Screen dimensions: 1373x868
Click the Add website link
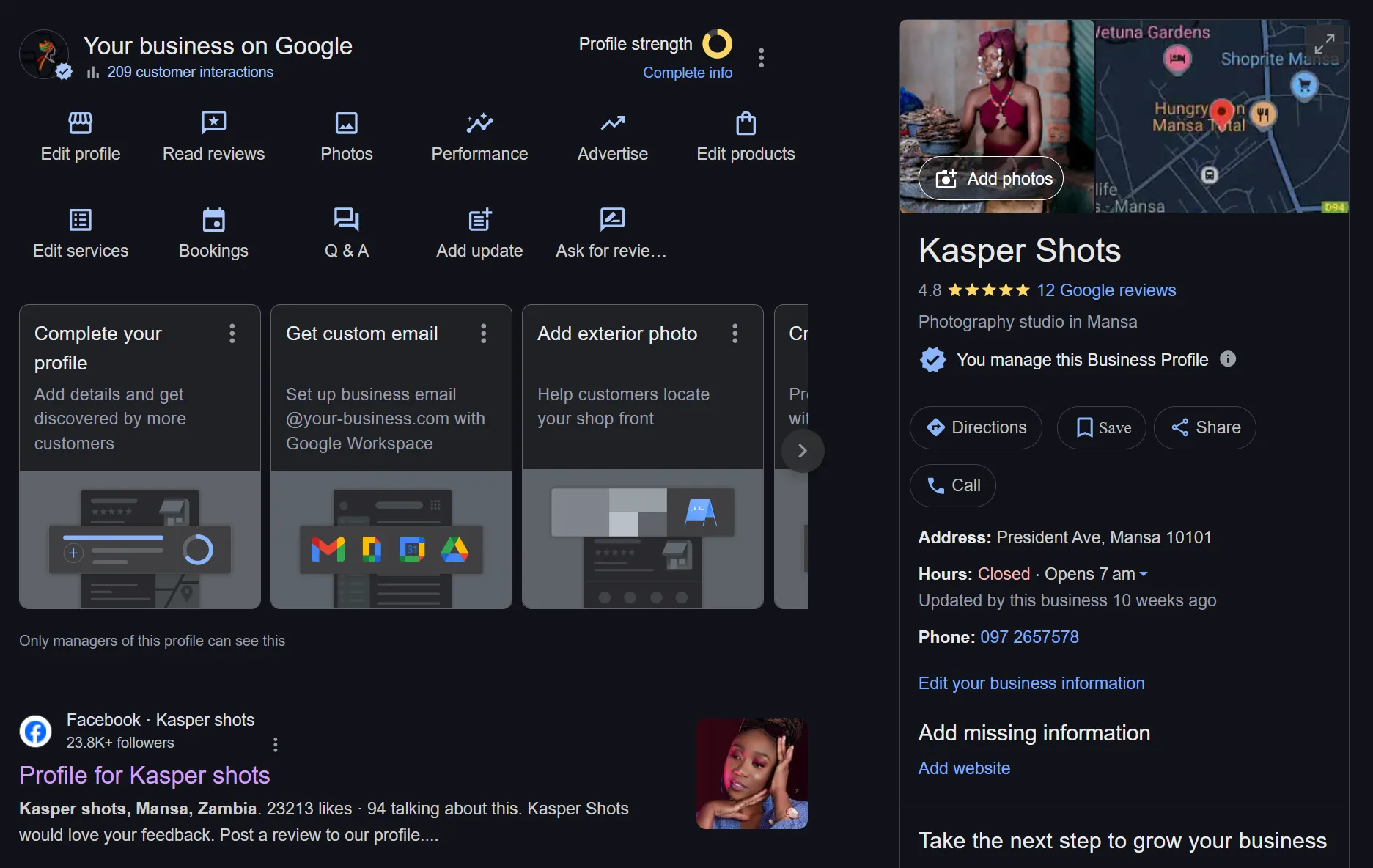click(x=964, y=768)
